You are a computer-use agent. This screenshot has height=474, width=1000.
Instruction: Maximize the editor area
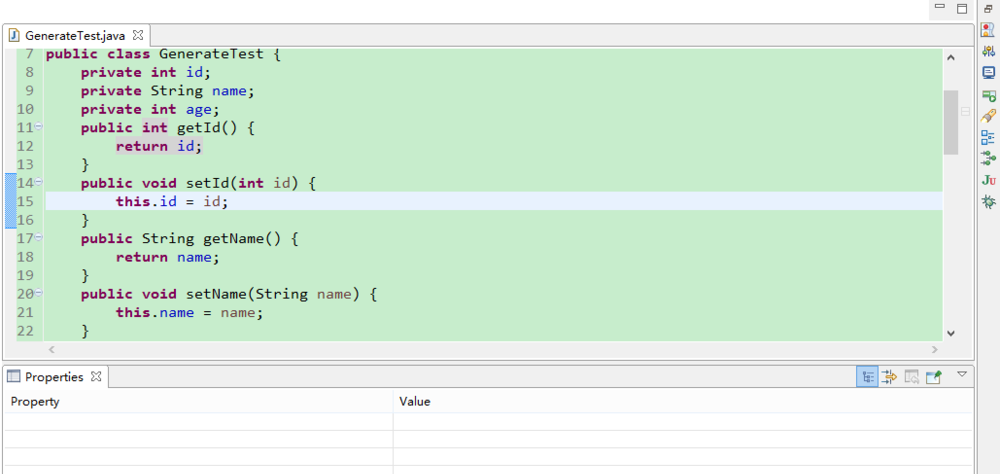click(x=962, y=8)
